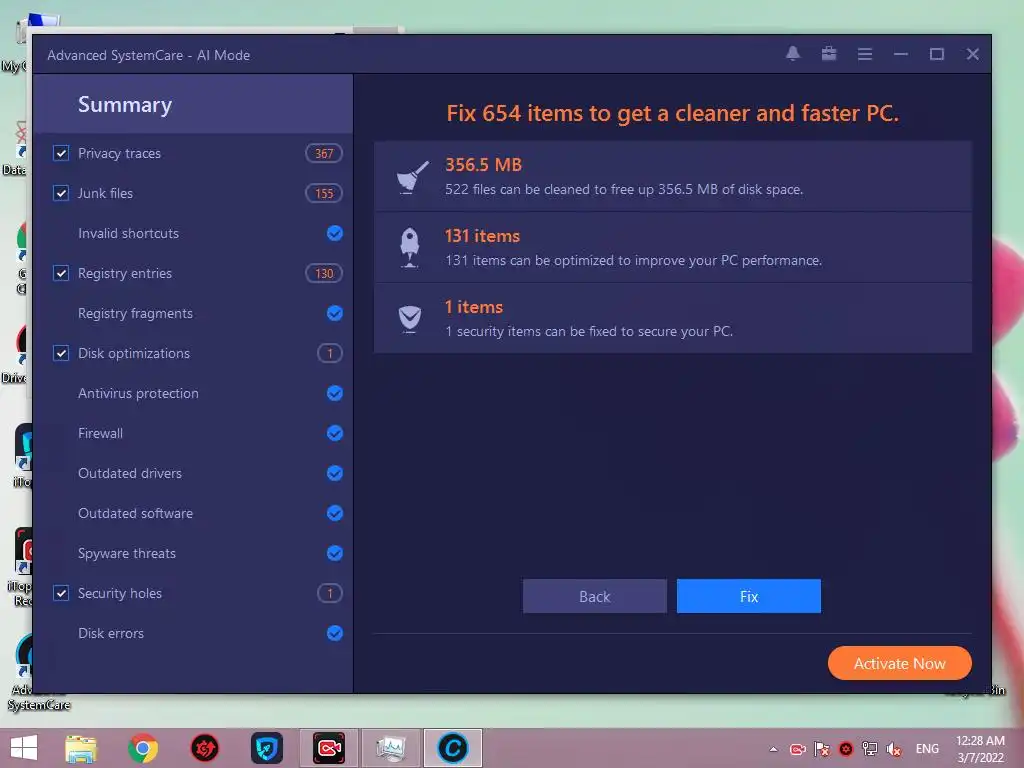The height and width of the screenshot is (768, 1024).
Task: Click the Fix button
Action: pyautogui.click(x=748, y=596)
